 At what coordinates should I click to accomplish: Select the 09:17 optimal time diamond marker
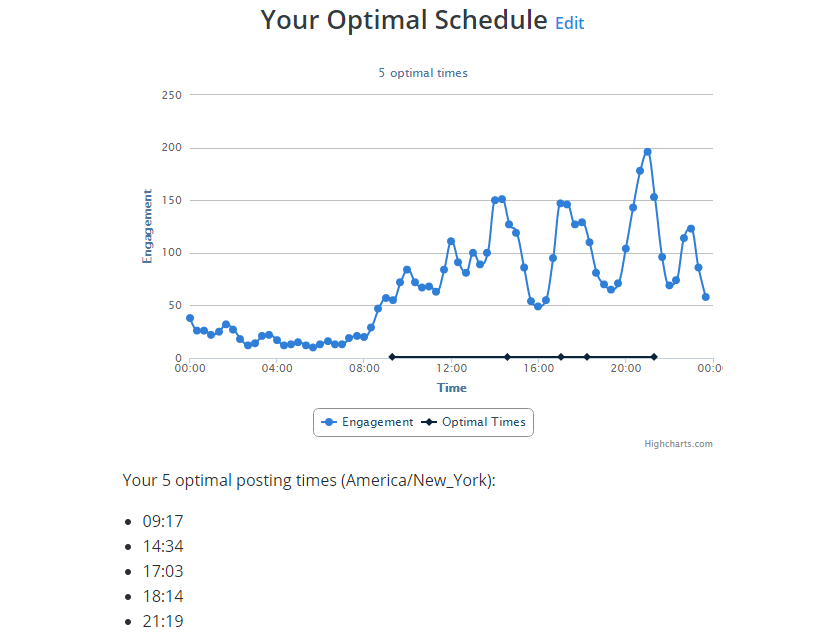pos(392,356)
